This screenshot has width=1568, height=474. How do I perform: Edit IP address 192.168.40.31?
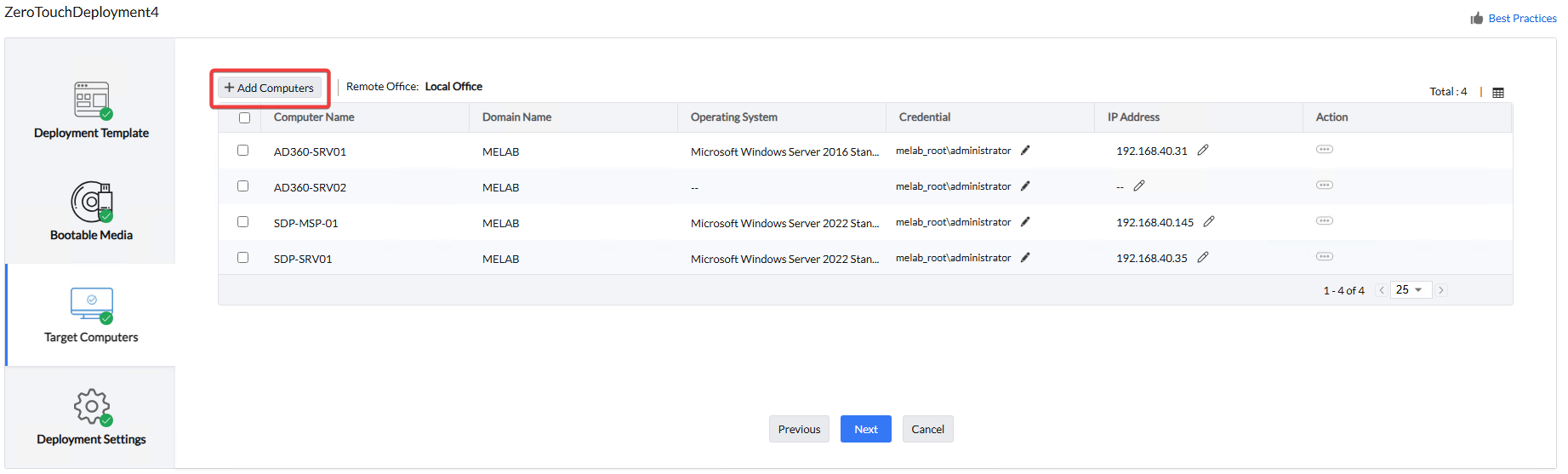point(1203,151)
